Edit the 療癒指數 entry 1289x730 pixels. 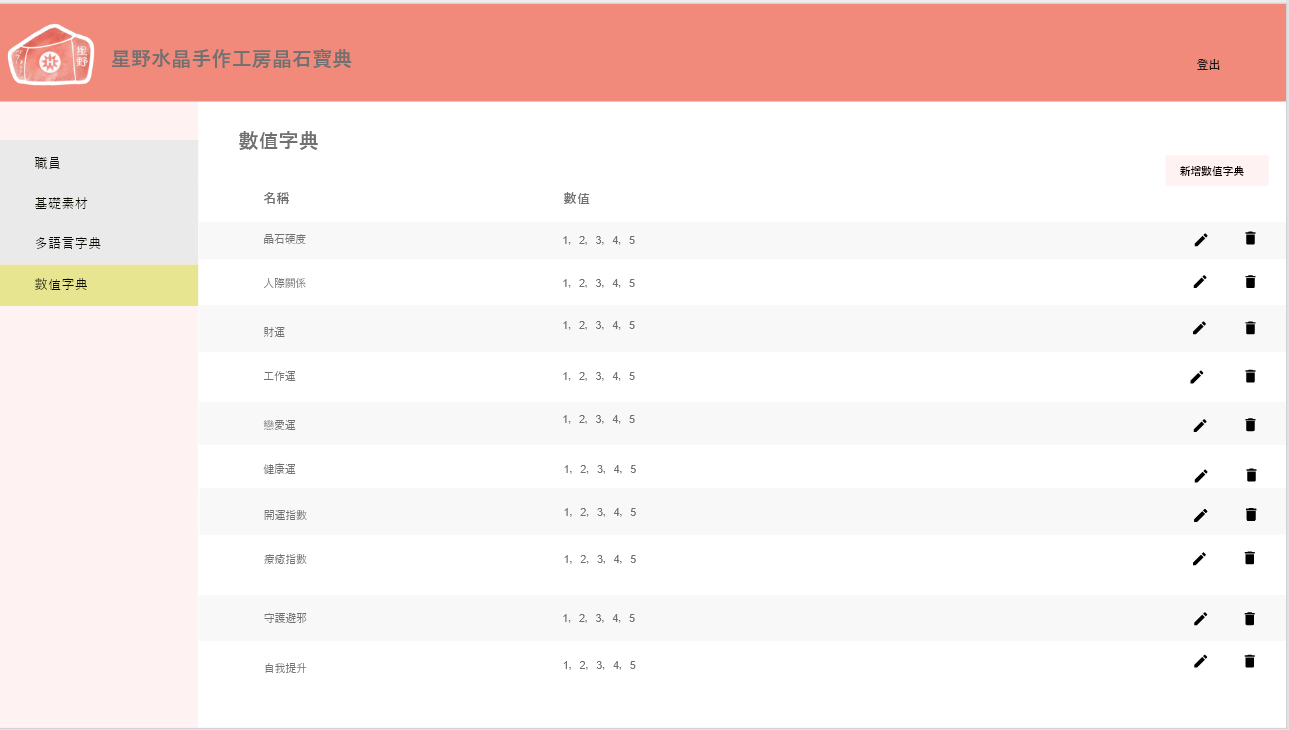tap(1200, 559)
